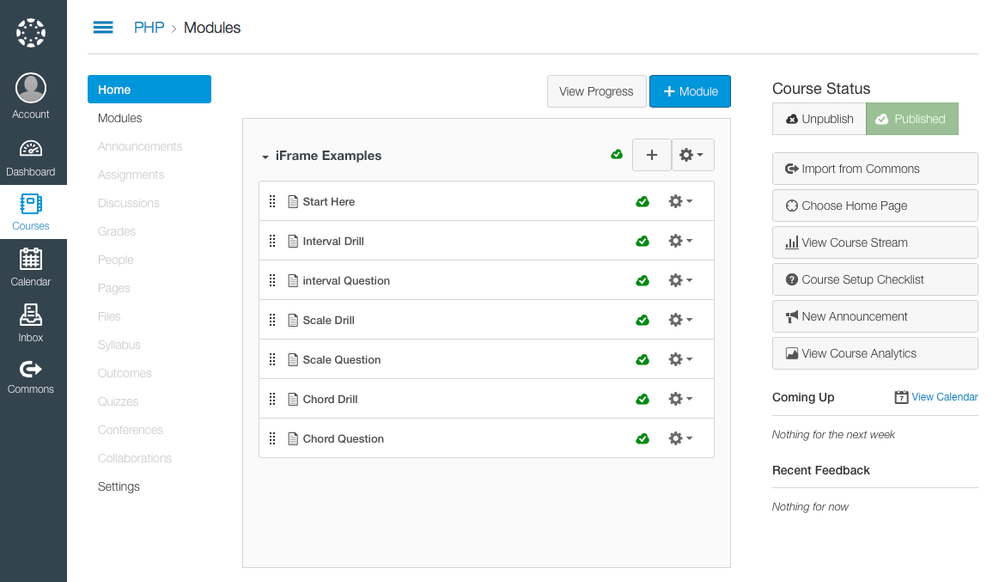The height and width of the screenshot is (582, 999).
Task: Open the Calendar icon in sidebar
Action: (31, 266)
